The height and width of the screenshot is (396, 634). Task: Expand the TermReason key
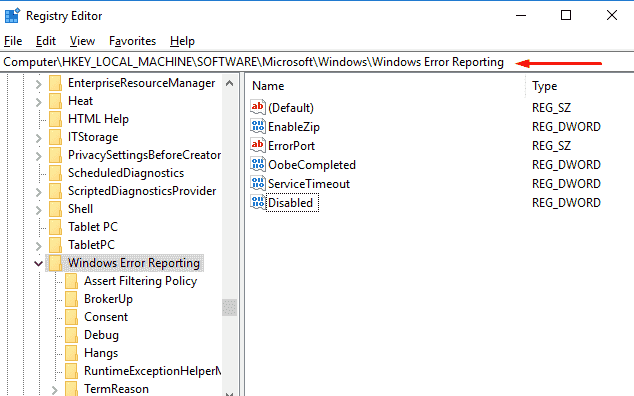[55, 390]
